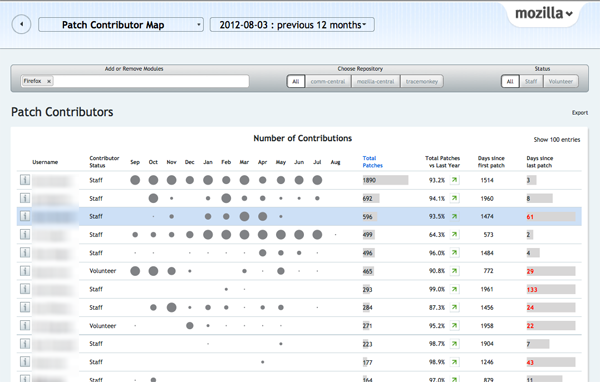This screenshot has height=382, width=600.
Task: Click green arrow icon next to 64.3%
Action: point(454,234)
